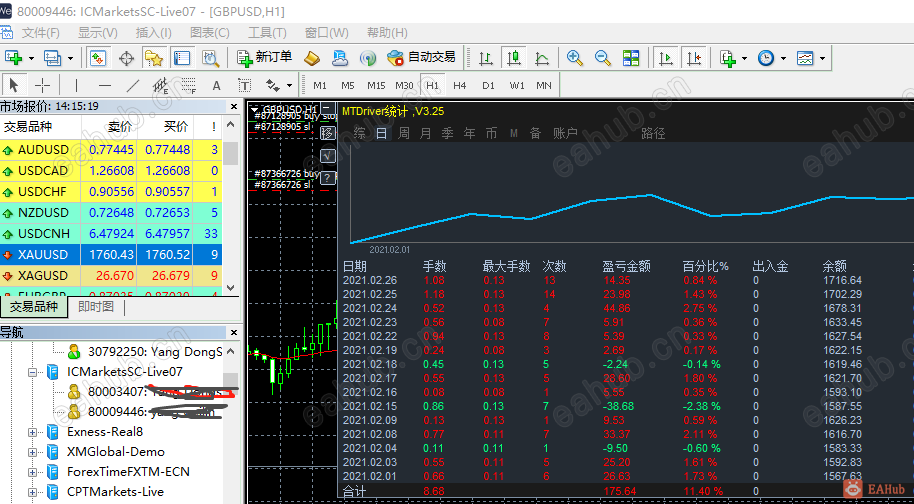Toggle the chart auto scroll icon

point(665,58)
